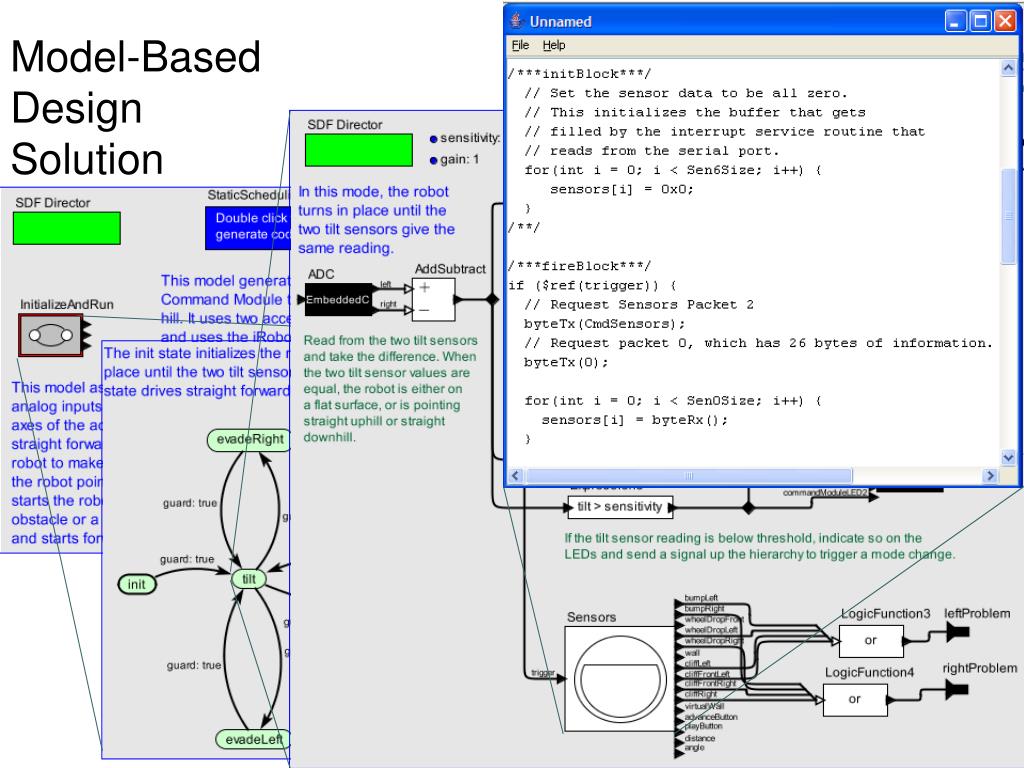The height and width of the screenshot is (768, 1024).
Task: Select the init state
Action: click(136, 584)
